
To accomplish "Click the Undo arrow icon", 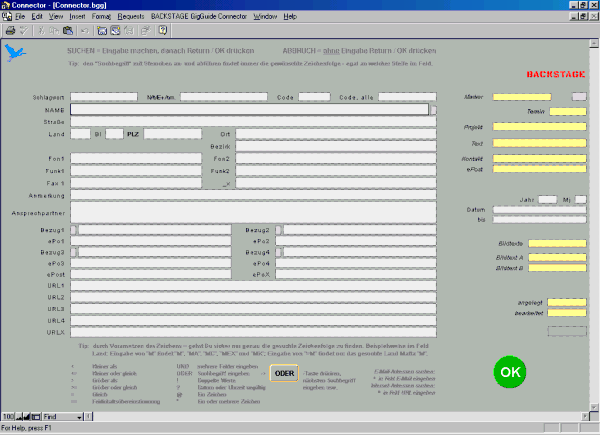I will 87,31.
